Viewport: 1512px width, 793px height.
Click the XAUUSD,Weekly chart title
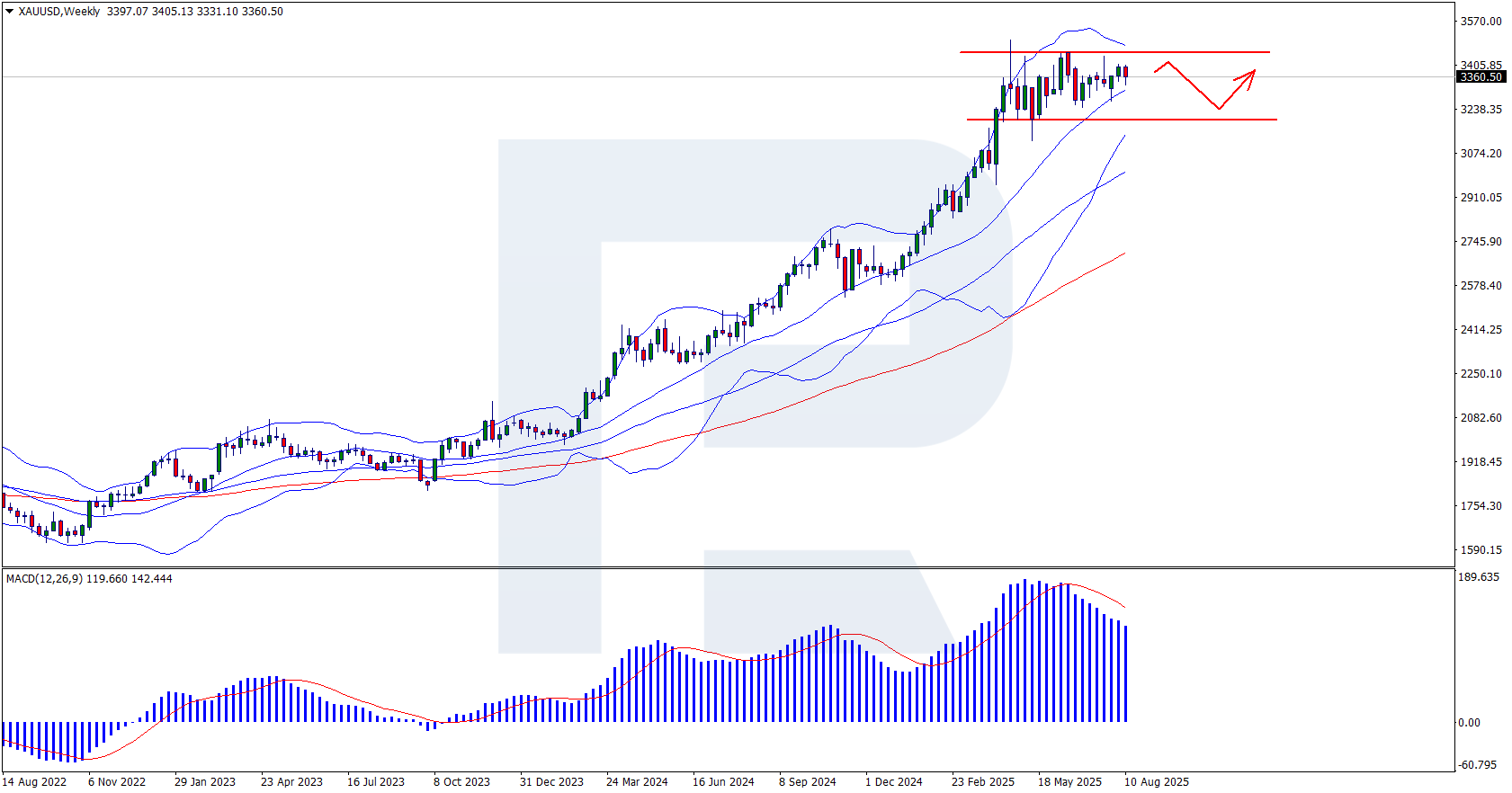coord(59,12)
